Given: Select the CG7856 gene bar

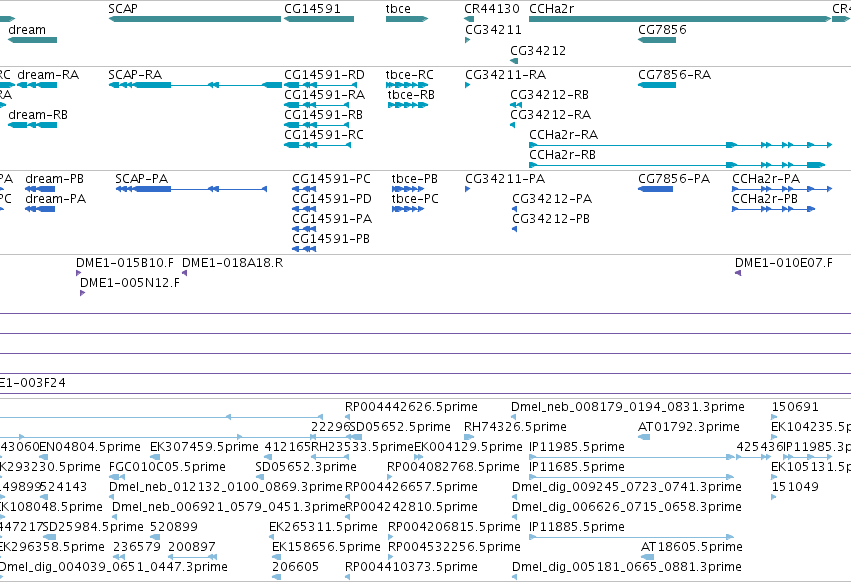Looking at the screenshot, I should point(657,40).
